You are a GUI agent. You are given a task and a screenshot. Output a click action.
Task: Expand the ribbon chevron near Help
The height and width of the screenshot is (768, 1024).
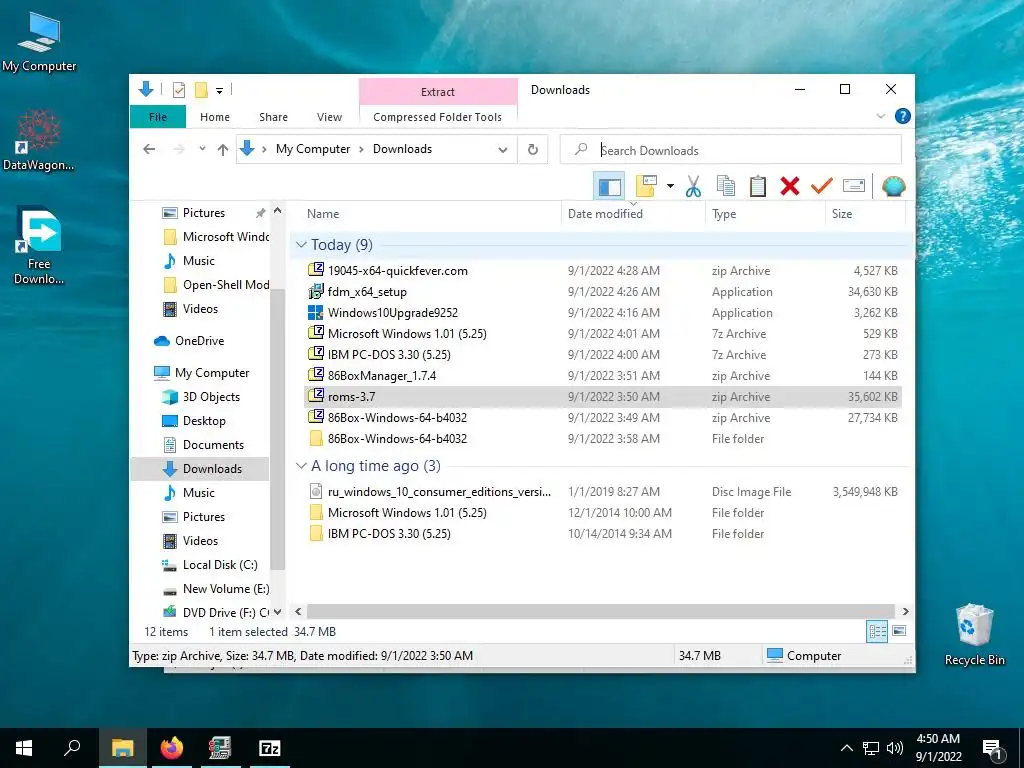pyautogui.click(x=880, y=116)
